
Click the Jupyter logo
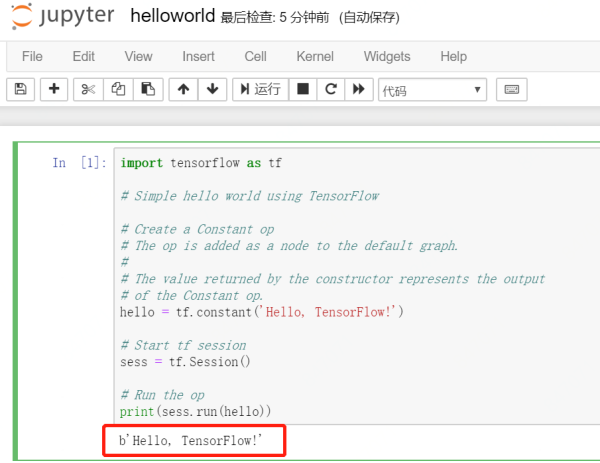pyautogui.click(x=62, y=17)
